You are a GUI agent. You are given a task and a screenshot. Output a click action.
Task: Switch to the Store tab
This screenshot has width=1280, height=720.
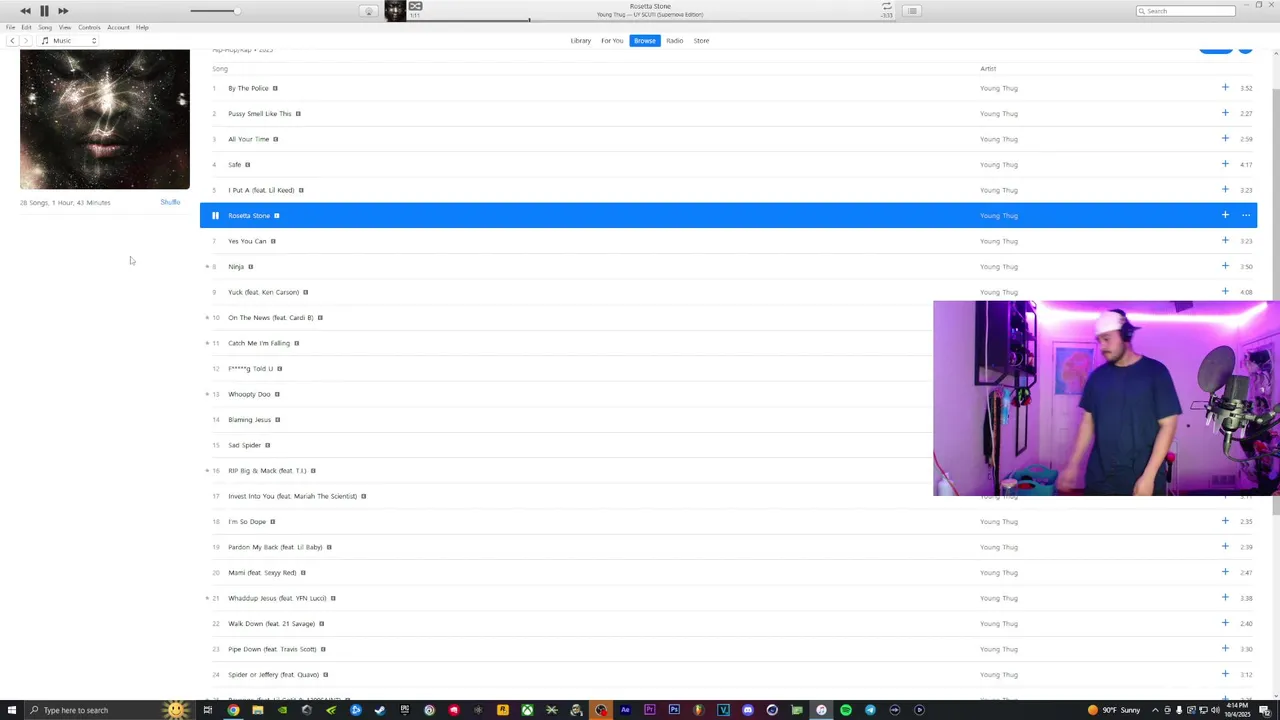701,41
